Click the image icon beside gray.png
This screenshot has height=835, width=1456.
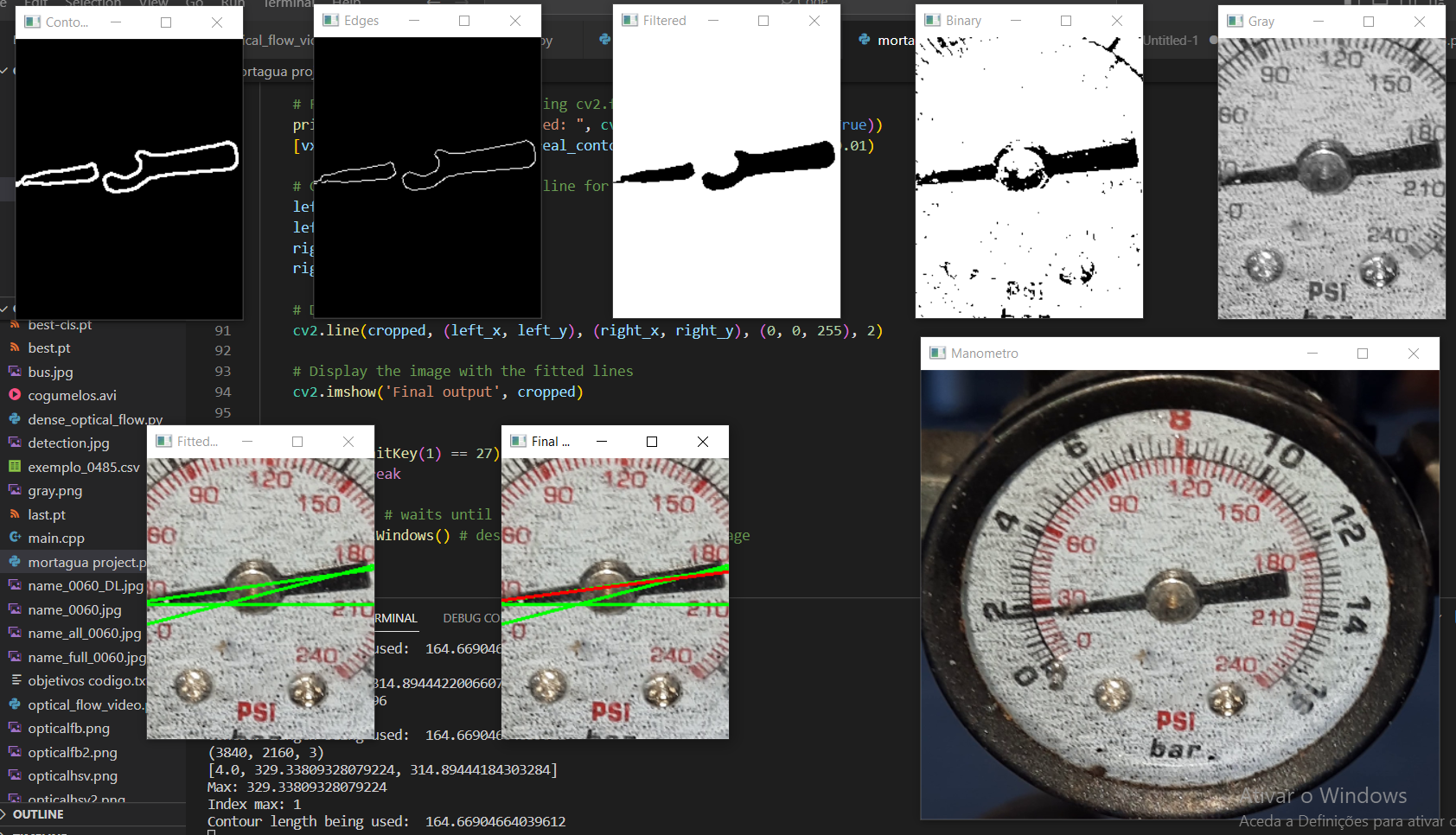pyautogui.click(x=15, y=490)
